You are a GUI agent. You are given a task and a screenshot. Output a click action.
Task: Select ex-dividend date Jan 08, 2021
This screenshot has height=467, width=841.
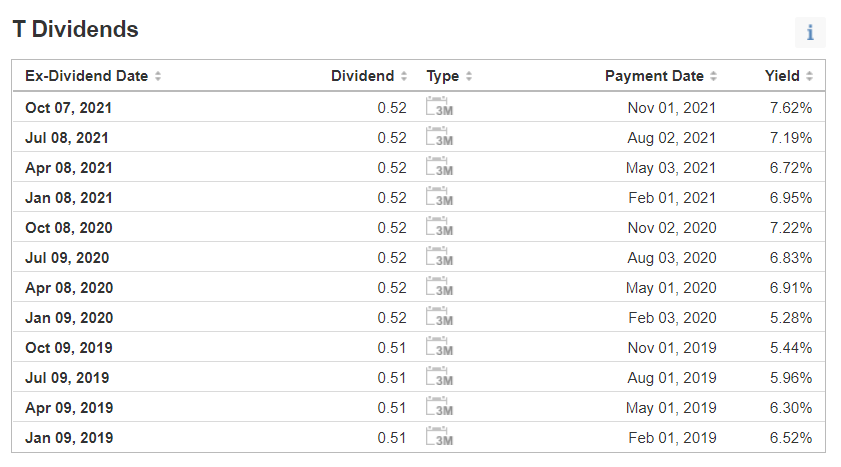[69, 198]
